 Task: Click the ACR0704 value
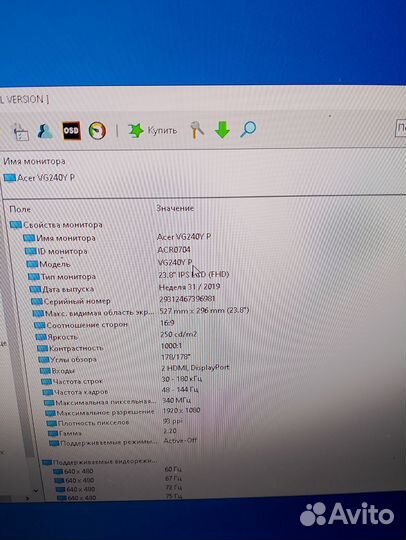[174, 249]
